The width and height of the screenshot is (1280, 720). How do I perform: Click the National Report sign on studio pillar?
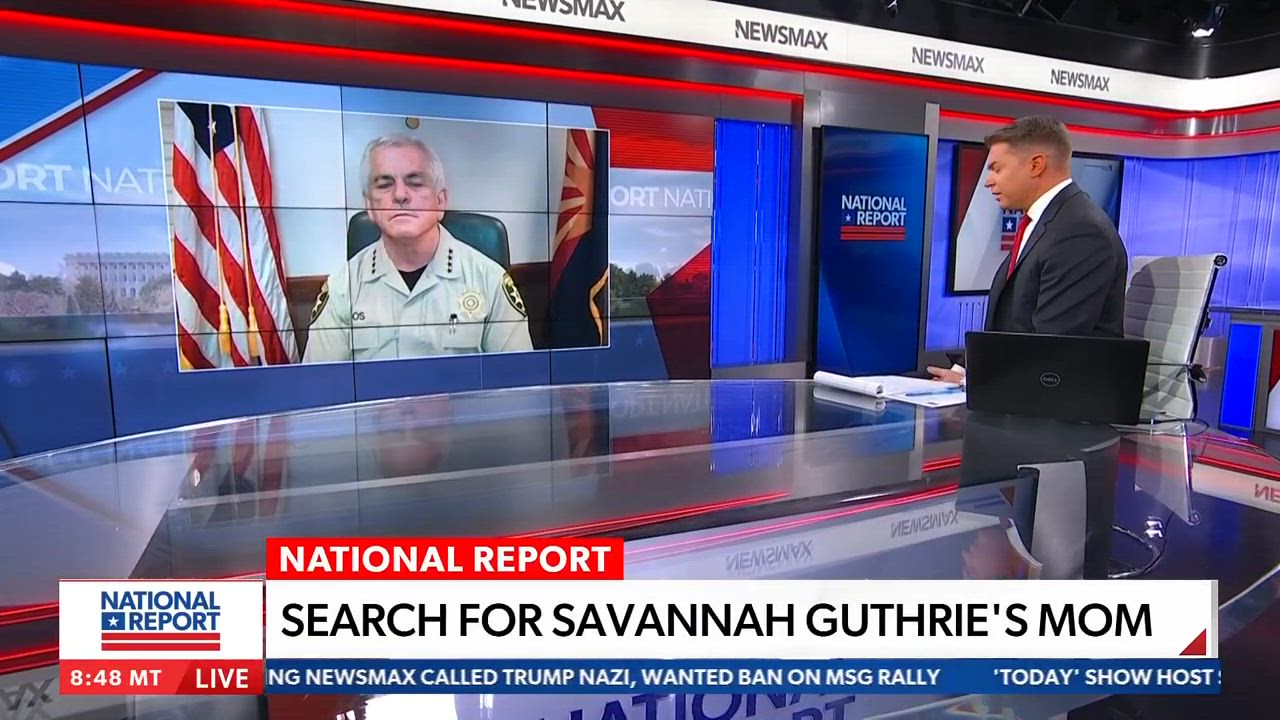(x=873, y=217)
